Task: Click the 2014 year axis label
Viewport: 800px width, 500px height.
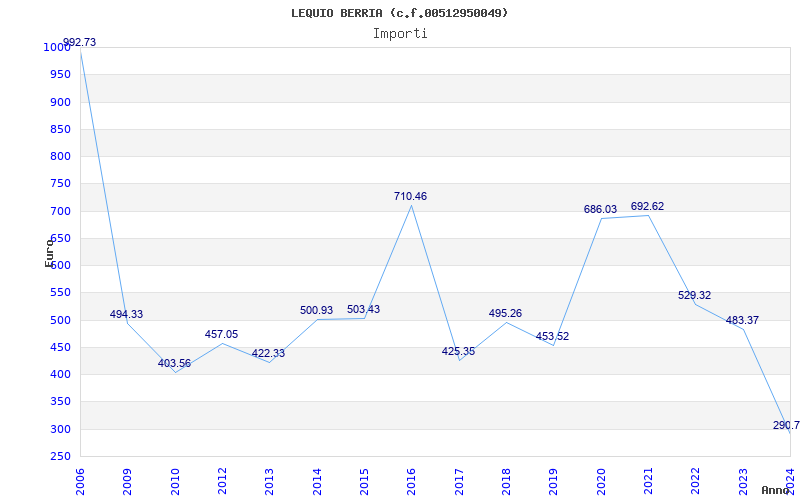Action: (x=317, y=482)
